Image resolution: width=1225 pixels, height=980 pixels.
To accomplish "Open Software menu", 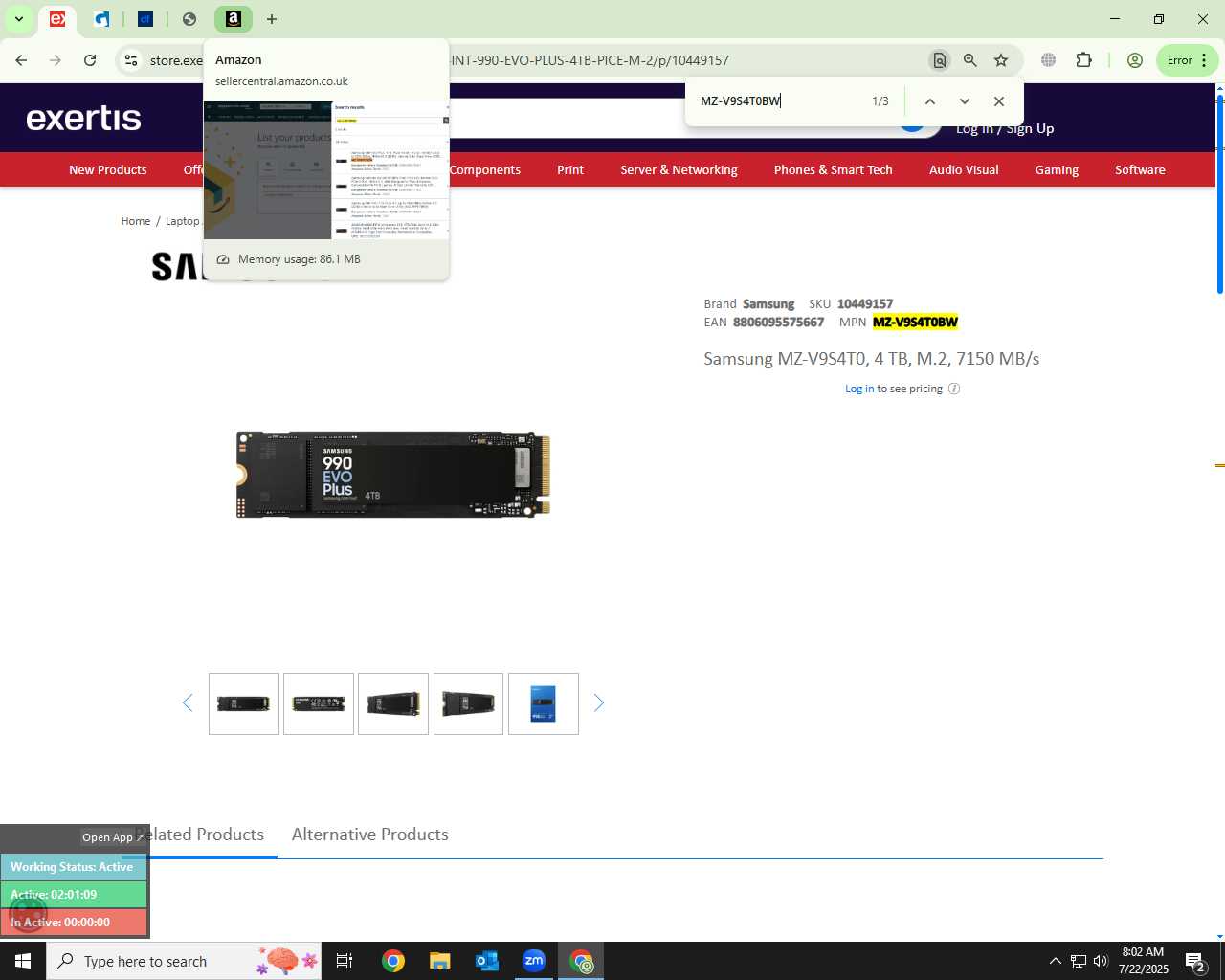I will [x=1140, y=169].
